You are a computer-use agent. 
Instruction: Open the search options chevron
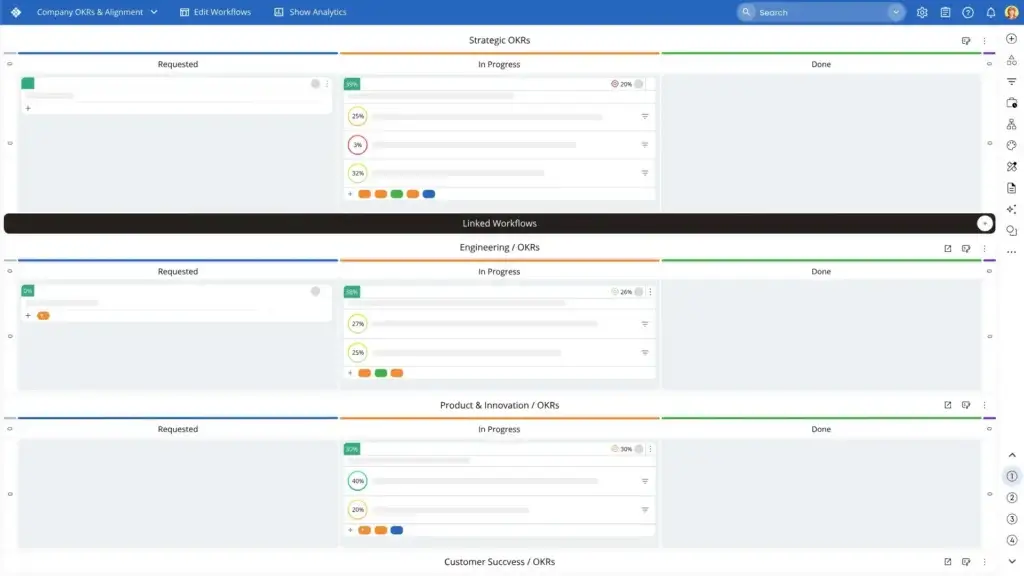(894, 12)
